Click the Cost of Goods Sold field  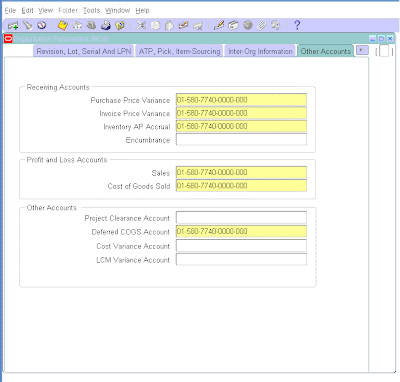[x=241, y=186]
